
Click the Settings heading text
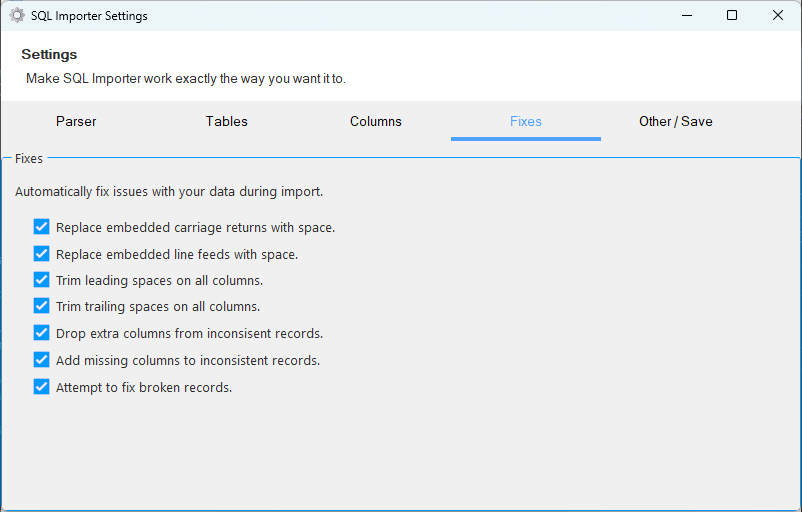pyautogui.click(x=49, y=55)
